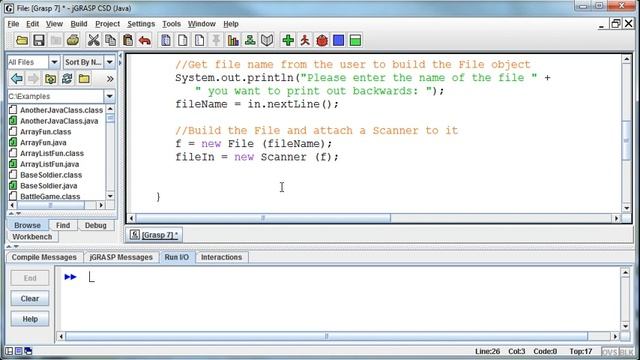Go back with the browse panel left arrow
The height and width of the screenshot is (360, 640).
click(x=17, y=78)
